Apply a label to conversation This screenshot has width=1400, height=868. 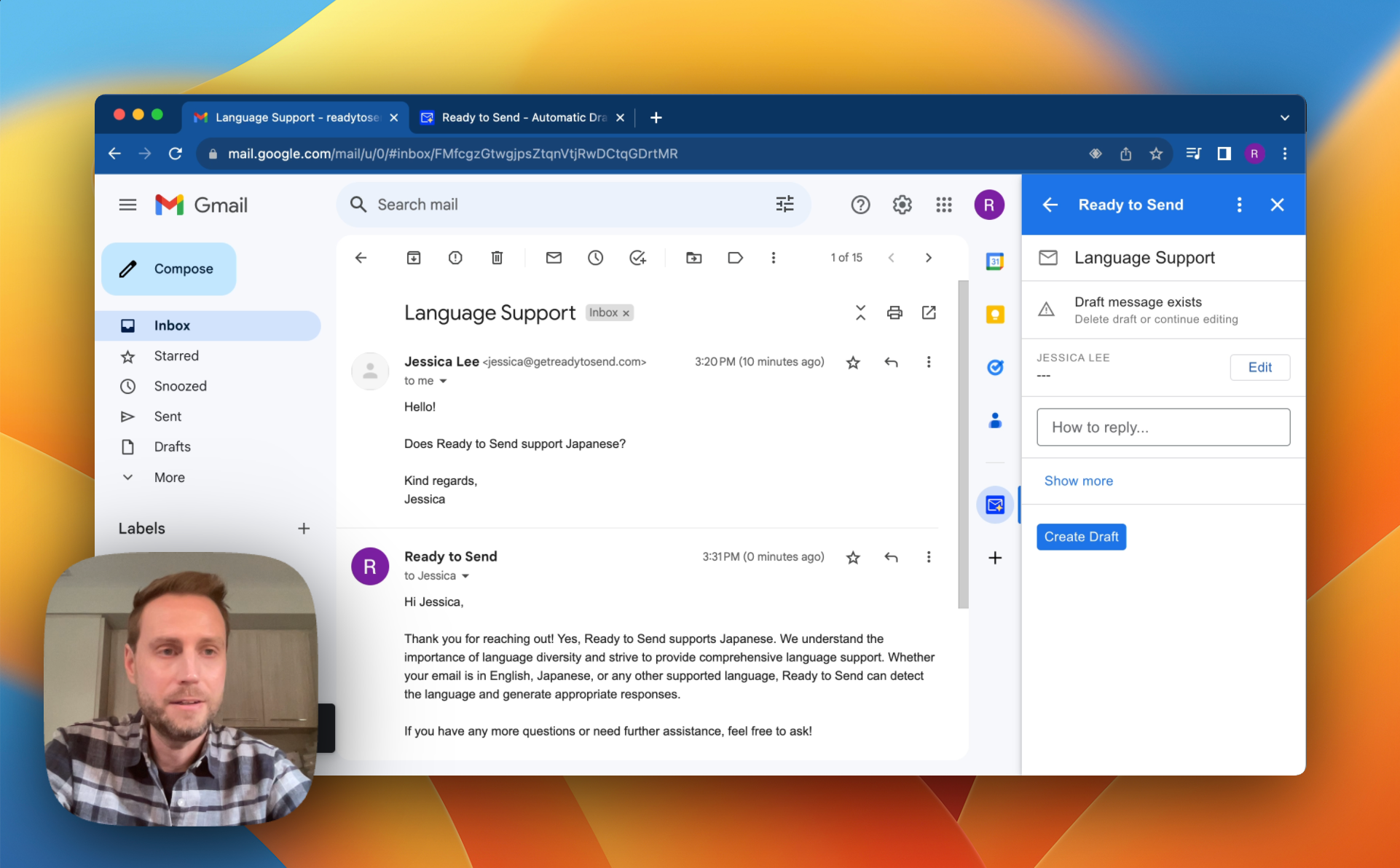tap(735, 258)
